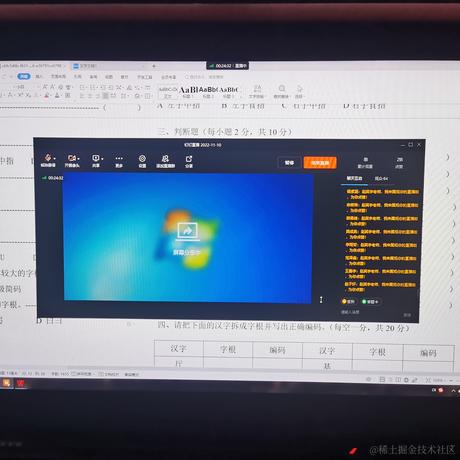This screenshot has width=460, height=460.
Task: Click the first 汉字 header cell in the table
Action: (x=179, y=349)
